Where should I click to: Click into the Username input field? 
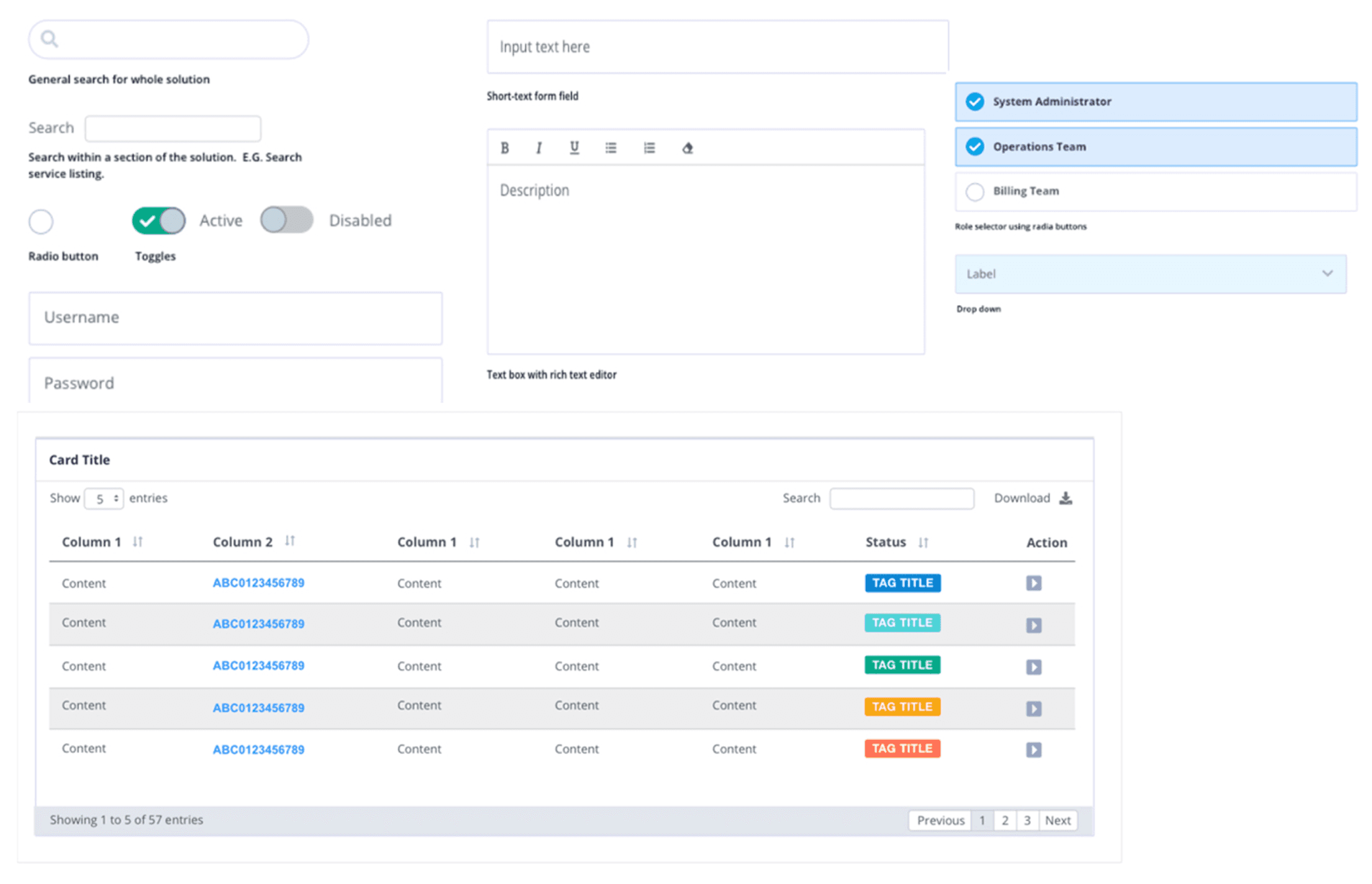tap(235, 318)
